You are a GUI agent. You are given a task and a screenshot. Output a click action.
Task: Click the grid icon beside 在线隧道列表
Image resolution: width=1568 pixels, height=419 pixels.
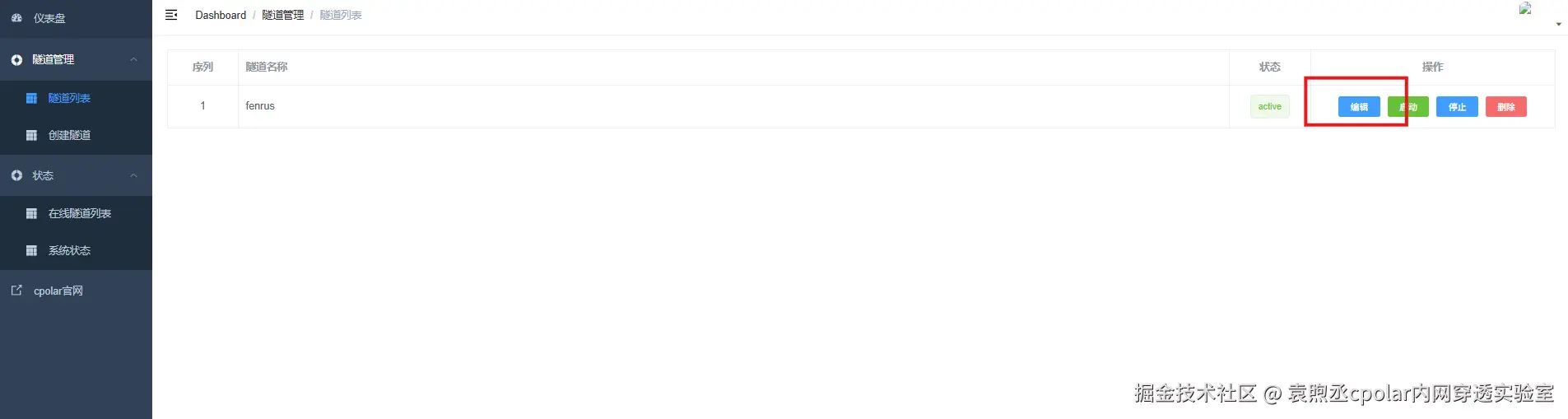[31, 213]
